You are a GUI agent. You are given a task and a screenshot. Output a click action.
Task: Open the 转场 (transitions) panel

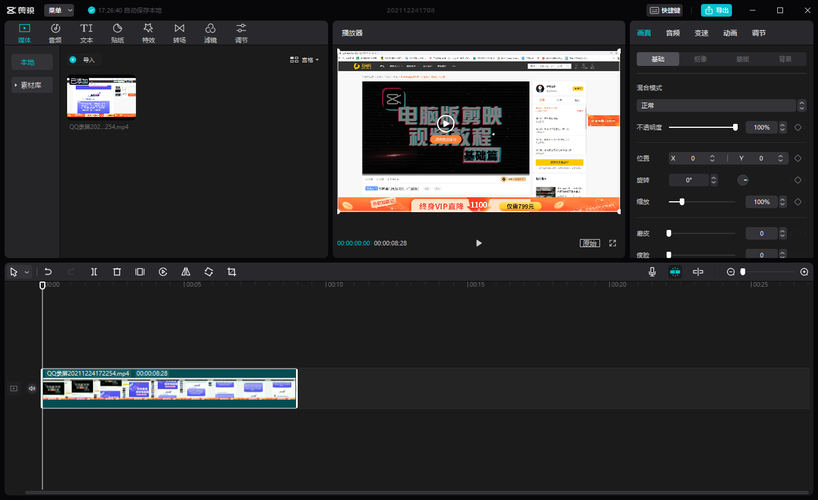[179, 33]
